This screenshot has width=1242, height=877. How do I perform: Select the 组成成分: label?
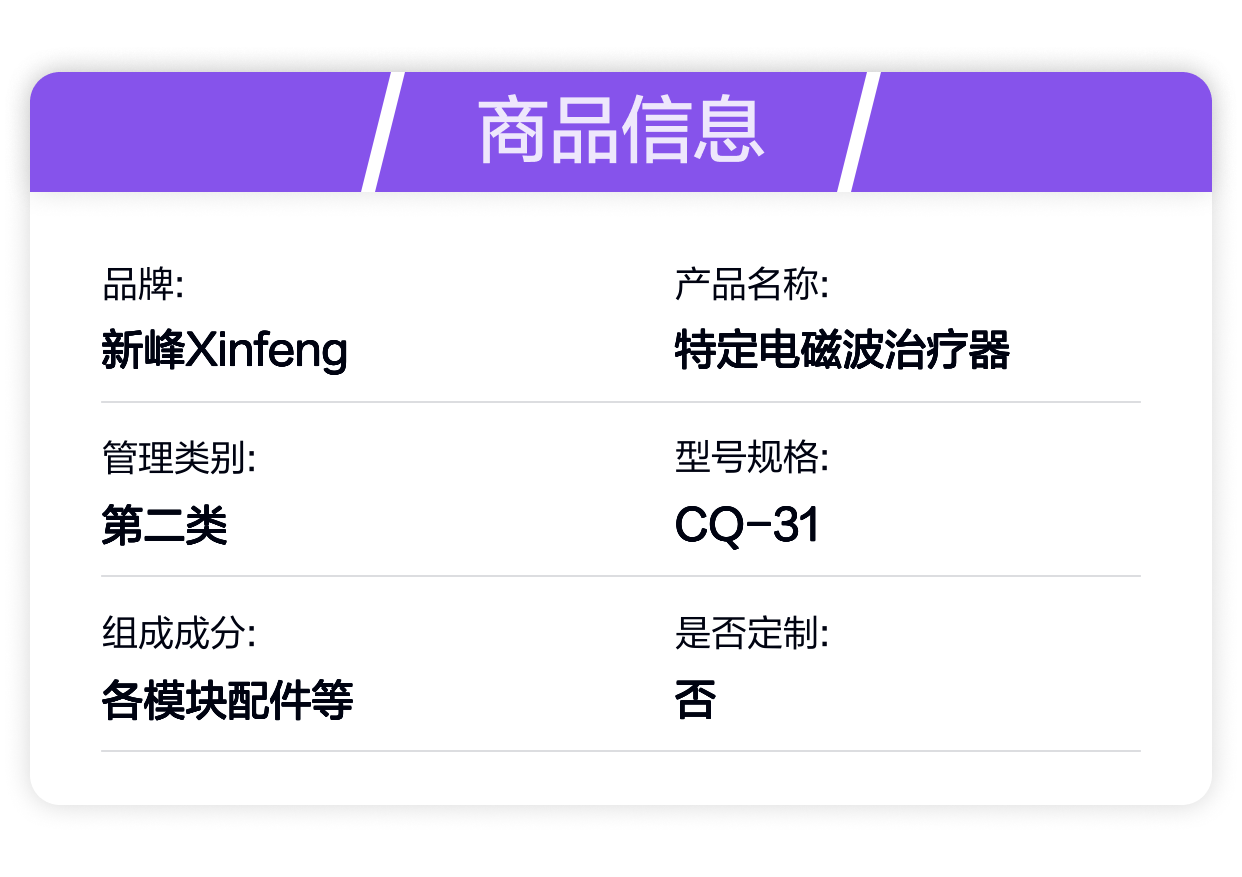[x=179, y=634]
